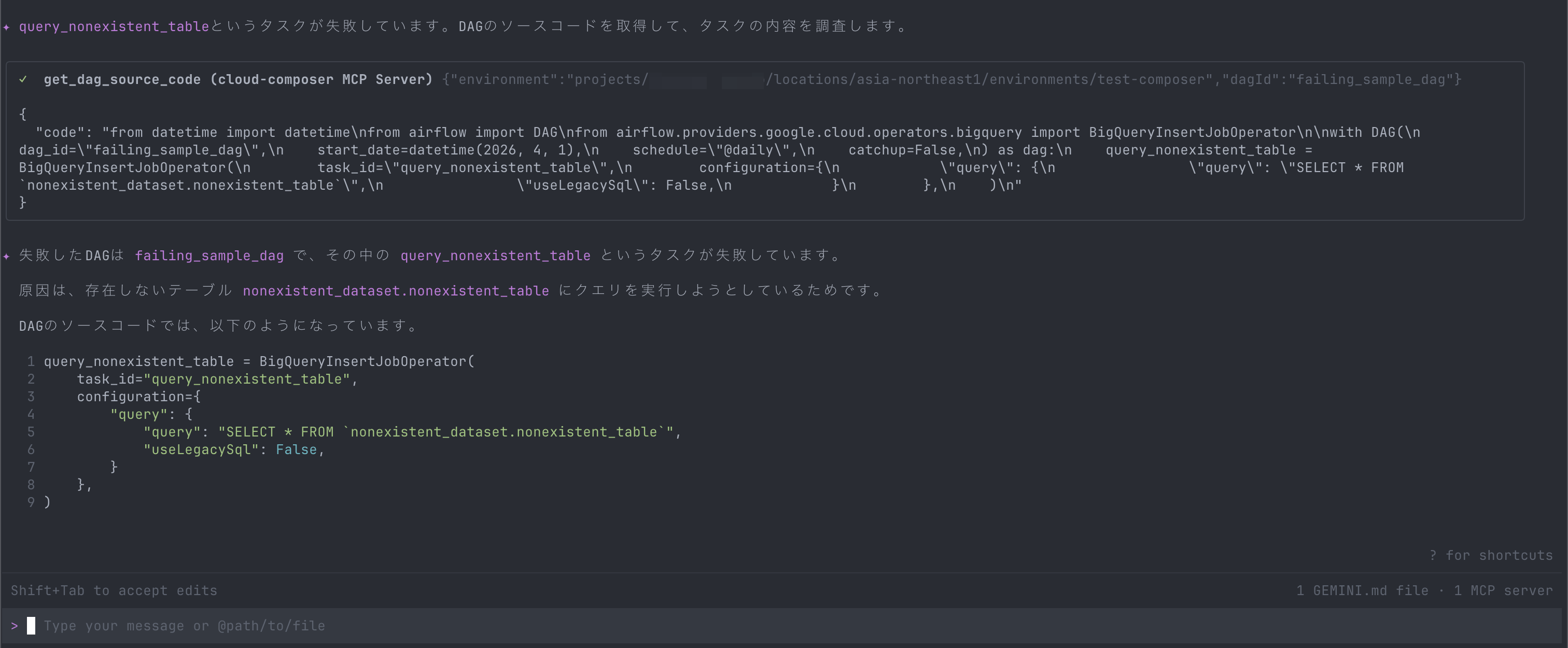Click the green checkmark beside get_dag_source_code

(x=24, y=79)
